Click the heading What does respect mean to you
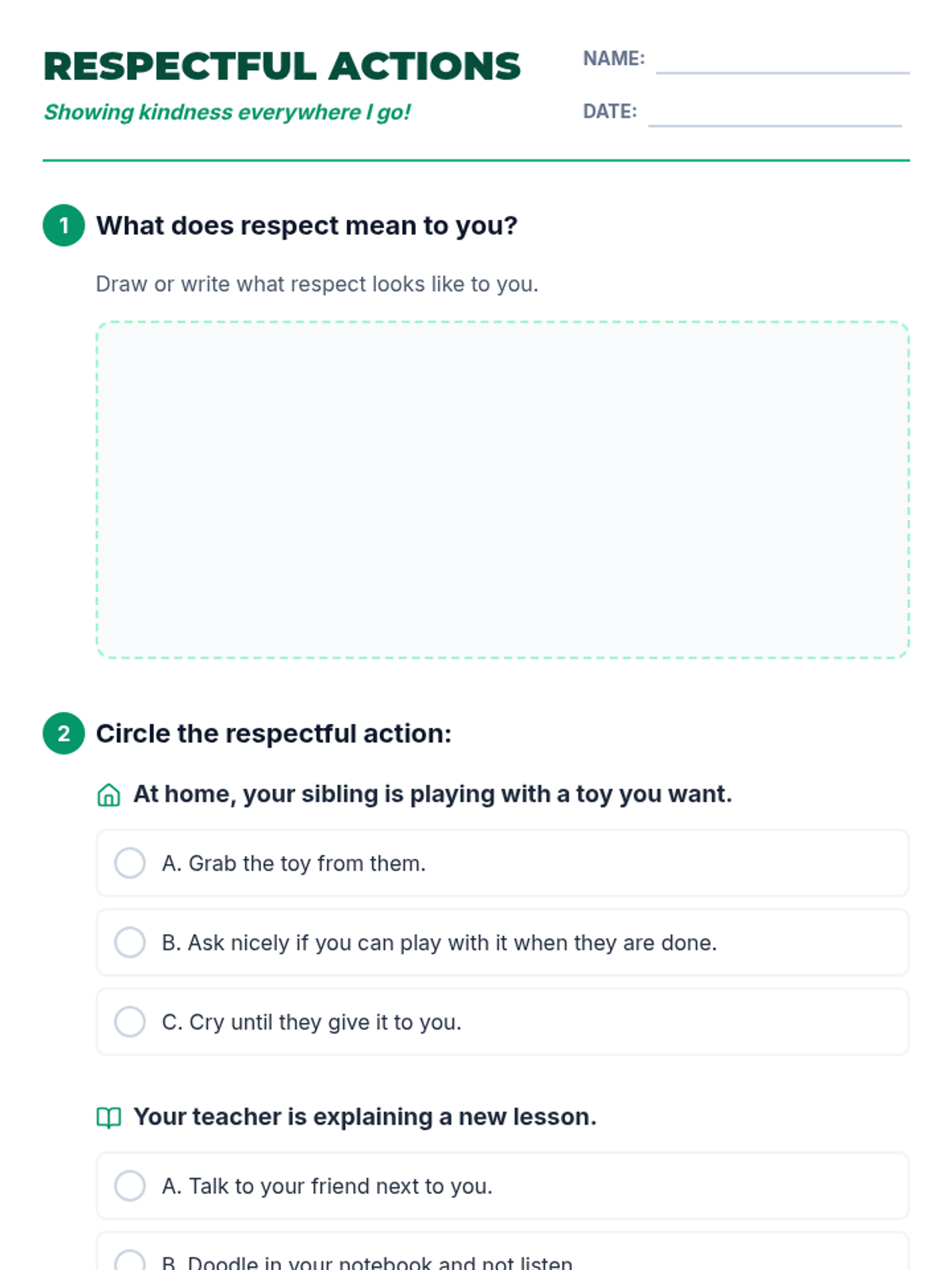 pyautogui.click(x=306, y=225)
